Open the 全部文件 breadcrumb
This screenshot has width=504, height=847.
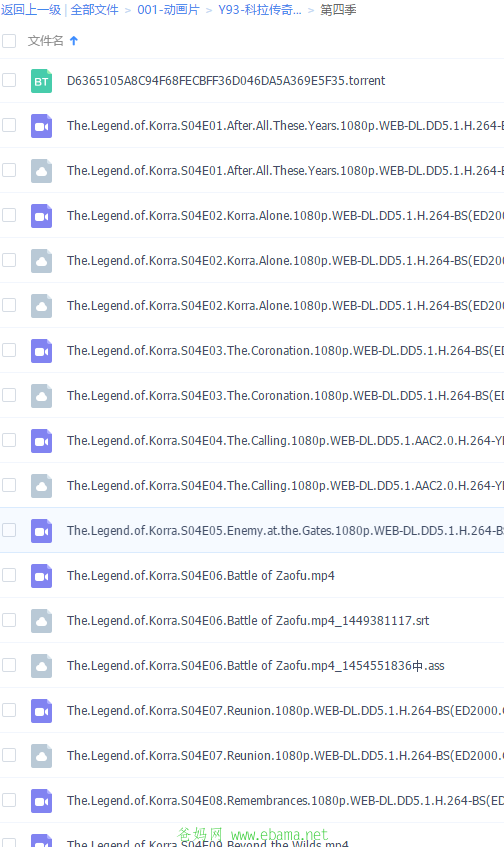[95, 10]
